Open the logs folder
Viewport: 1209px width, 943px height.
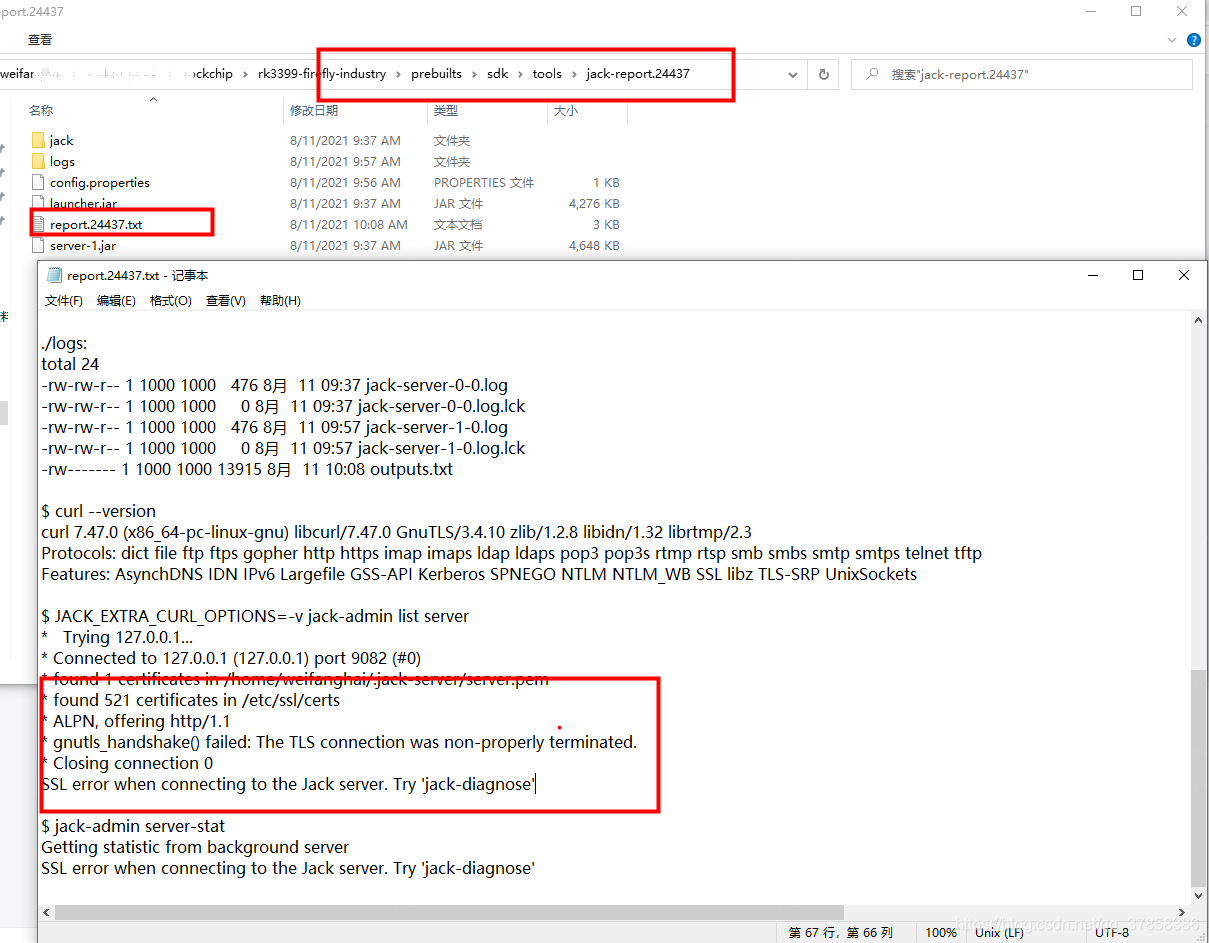point(62,161)
